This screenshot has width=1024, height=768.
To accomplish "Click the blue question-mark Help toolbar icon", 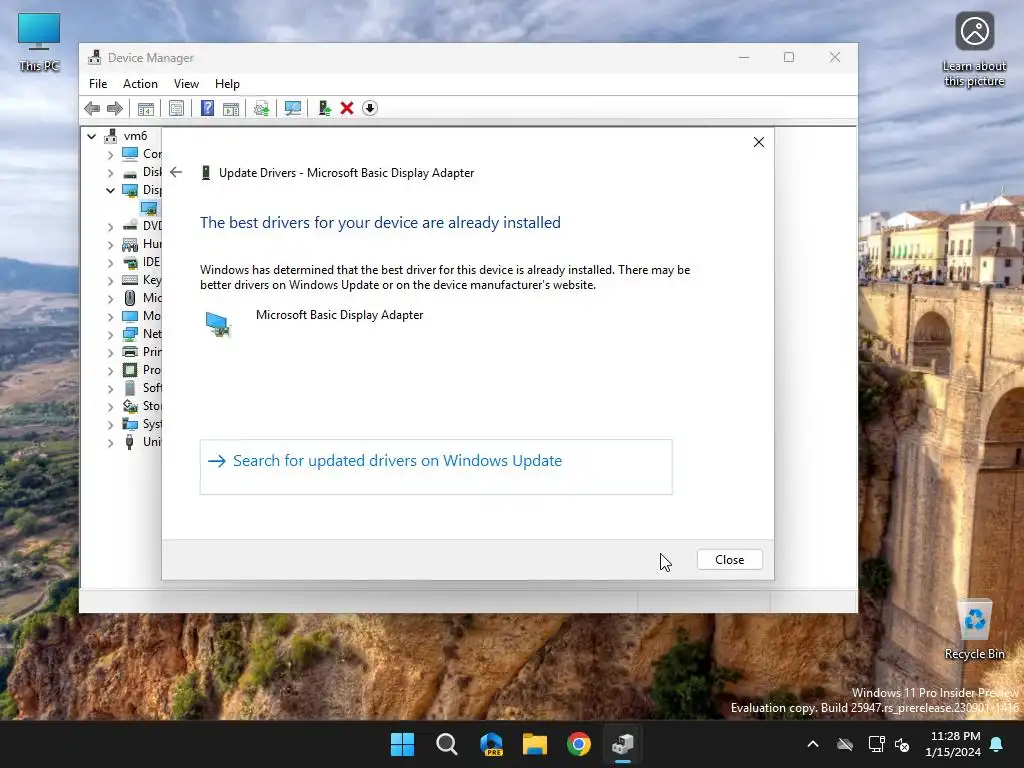I will 207,108.
